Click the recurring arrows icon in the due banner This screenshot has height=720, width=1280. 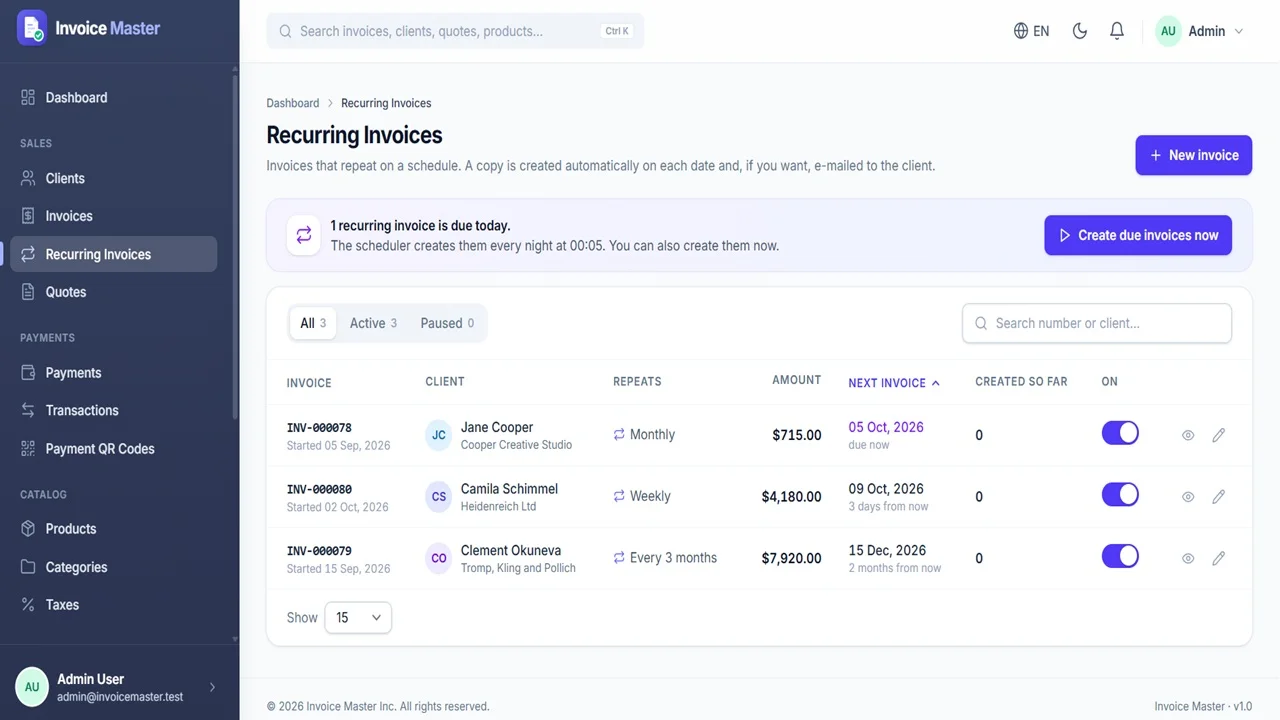coord(303,235)
